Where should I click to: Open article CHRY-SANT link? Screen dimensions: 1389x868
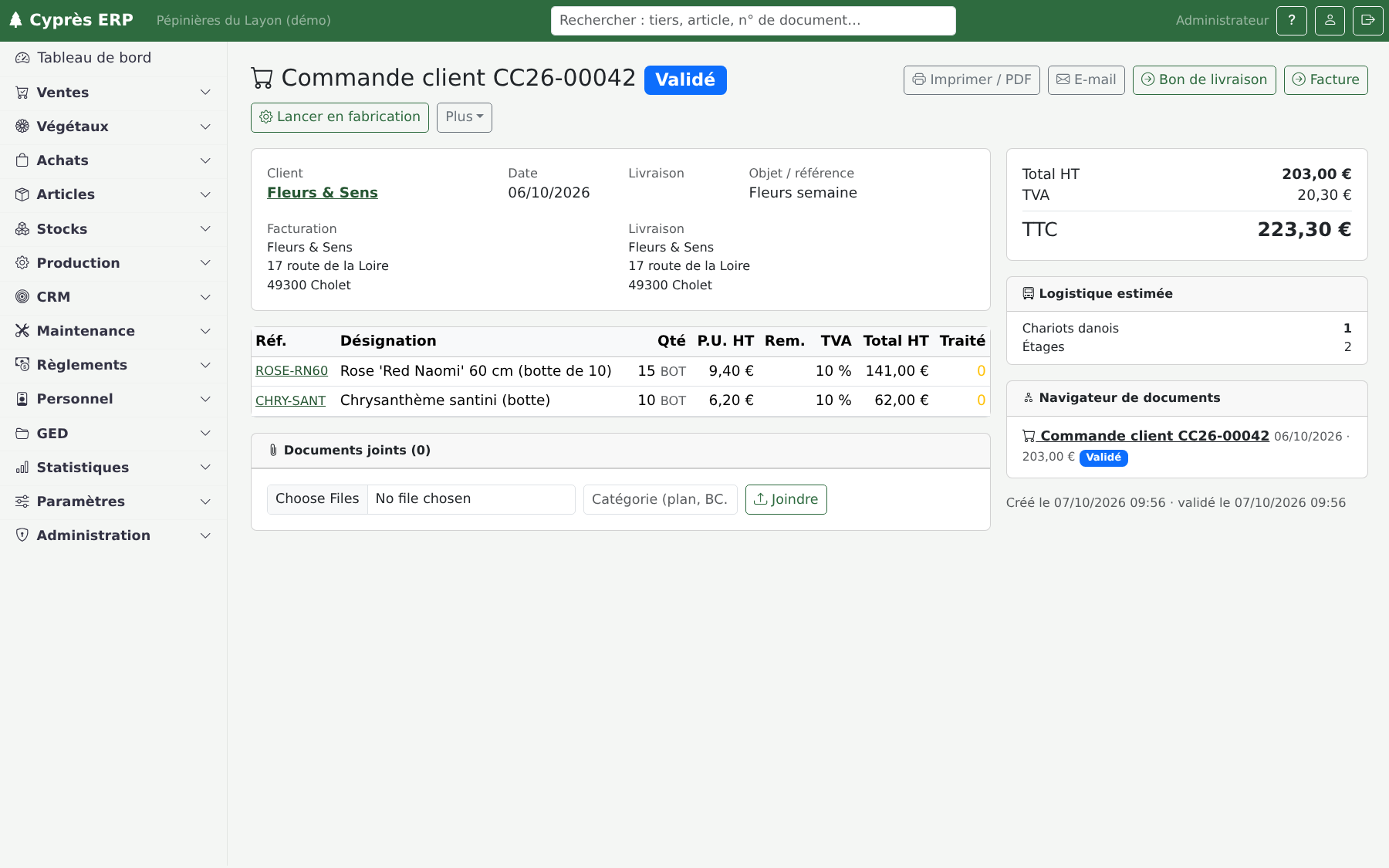click(x=290, y=401)
